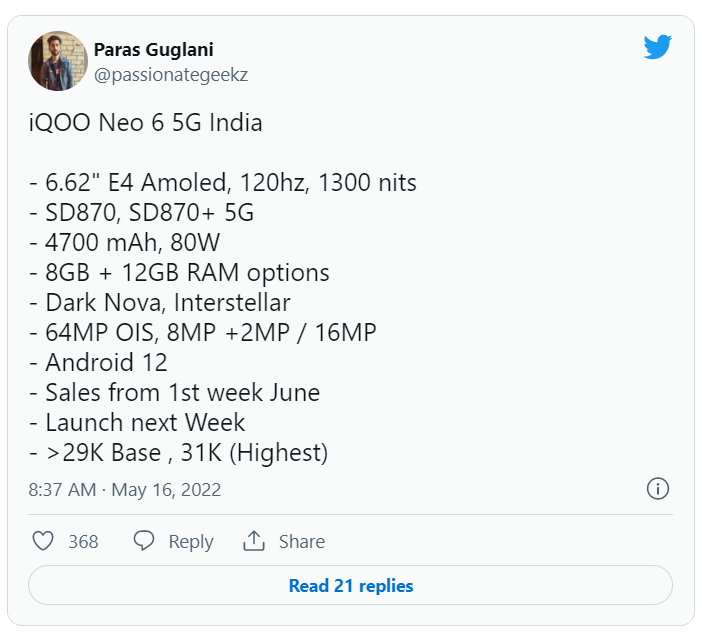This screenshot has height=642, width=702.
Task: Click the share upload arrow icon
Action: pos(254,541)
